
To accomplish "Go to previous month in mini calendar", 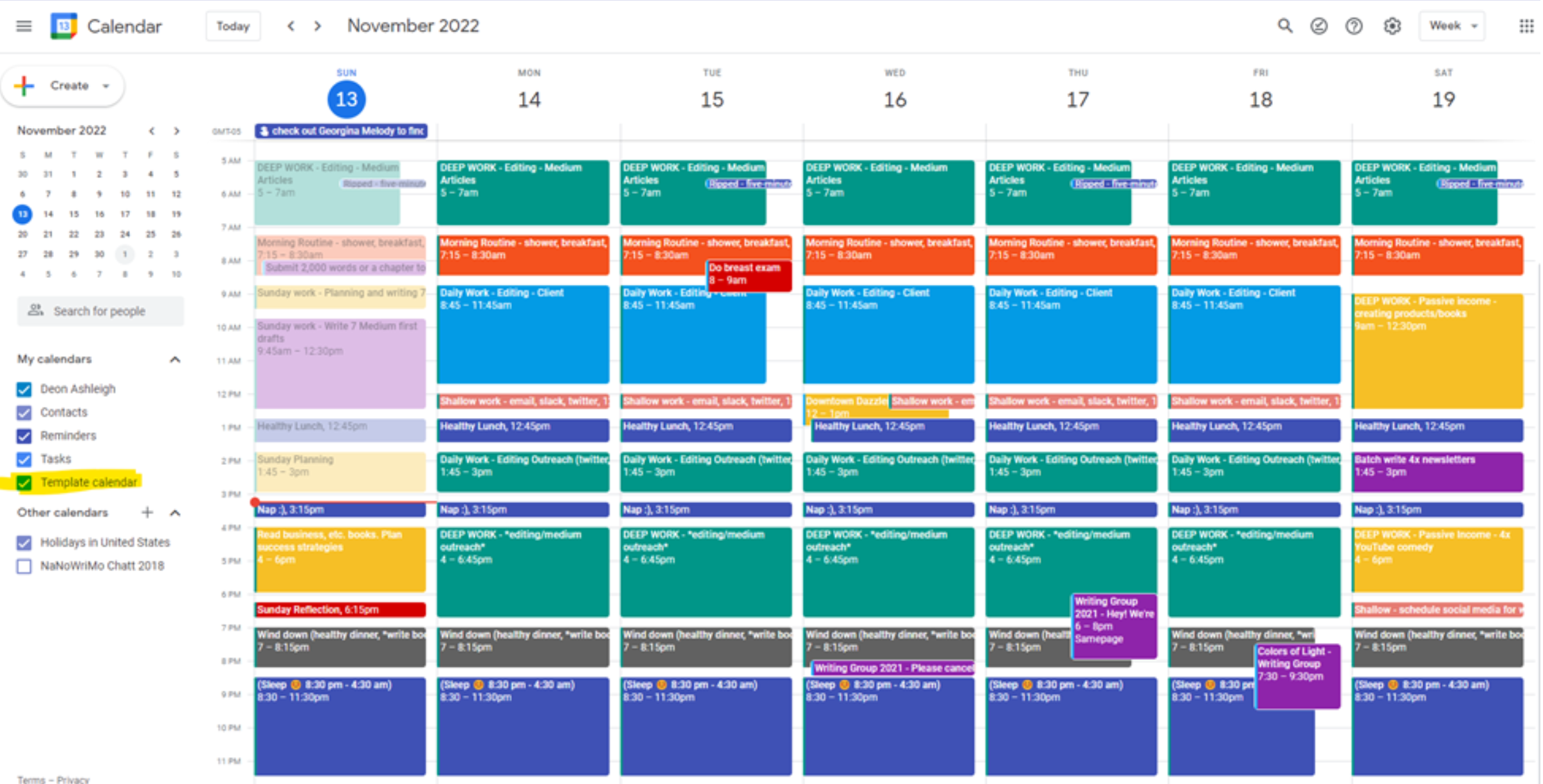I will pyautogui.click(x=152, y=131).
